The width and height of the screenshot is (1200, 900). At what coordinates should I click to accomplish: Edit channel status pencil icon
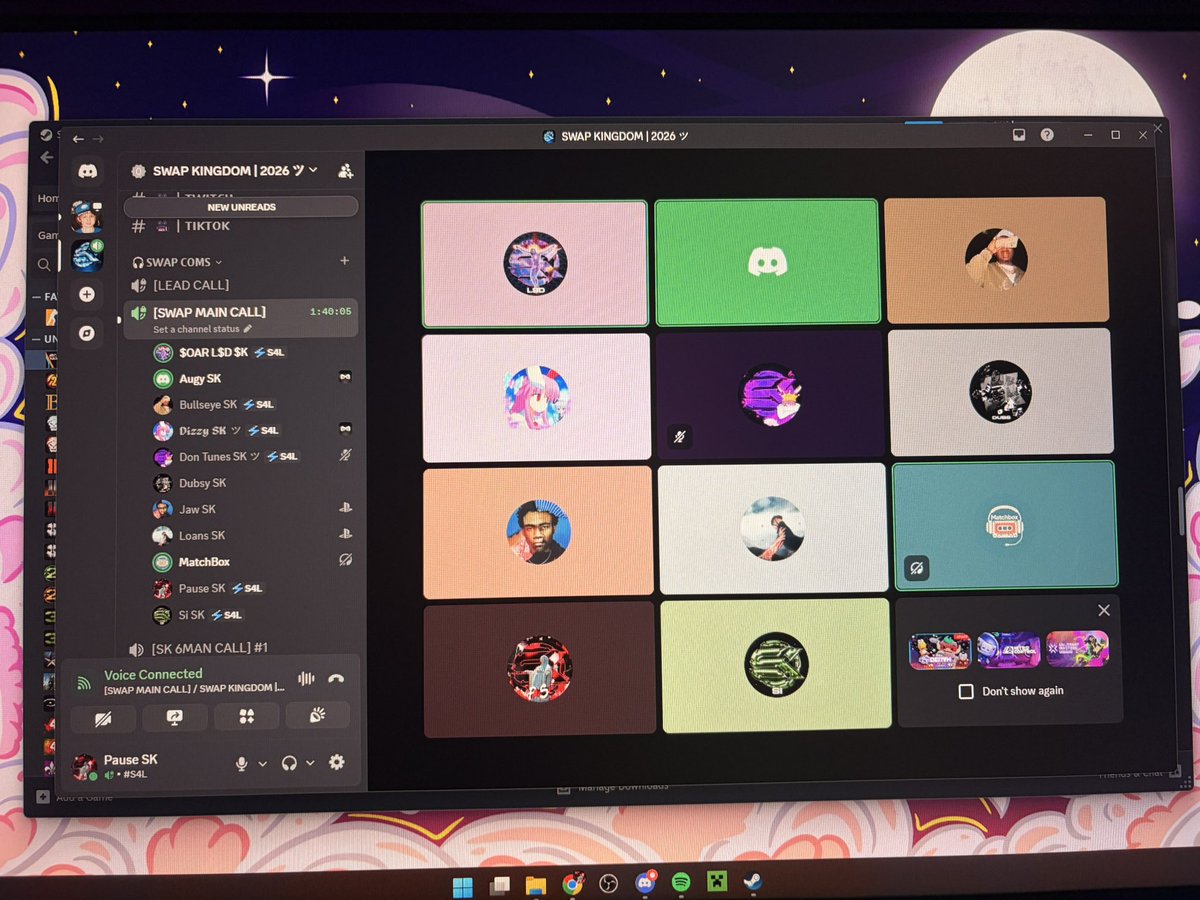(248, 328)
